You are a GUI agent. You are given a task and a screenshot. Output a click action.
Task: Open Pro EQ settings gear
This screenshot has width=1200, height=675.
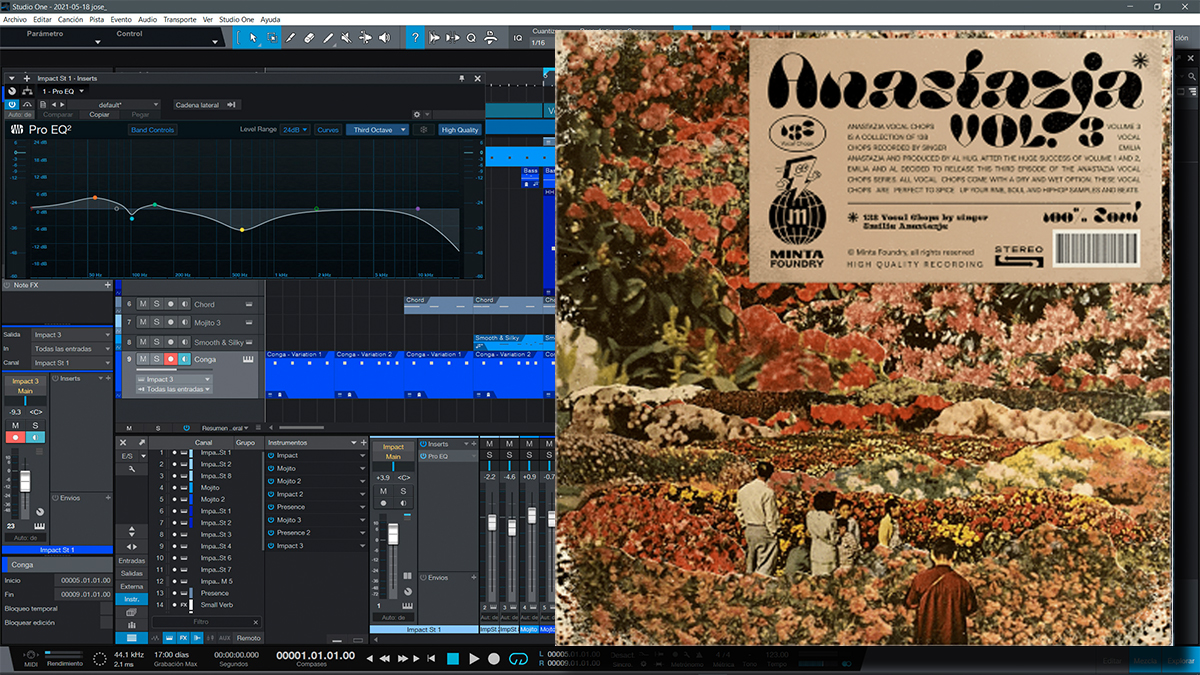point(418,115)
